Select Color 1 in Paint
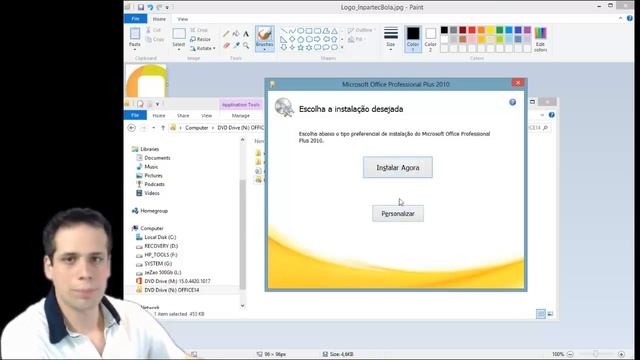640x360 pixels. coord(413,39)
